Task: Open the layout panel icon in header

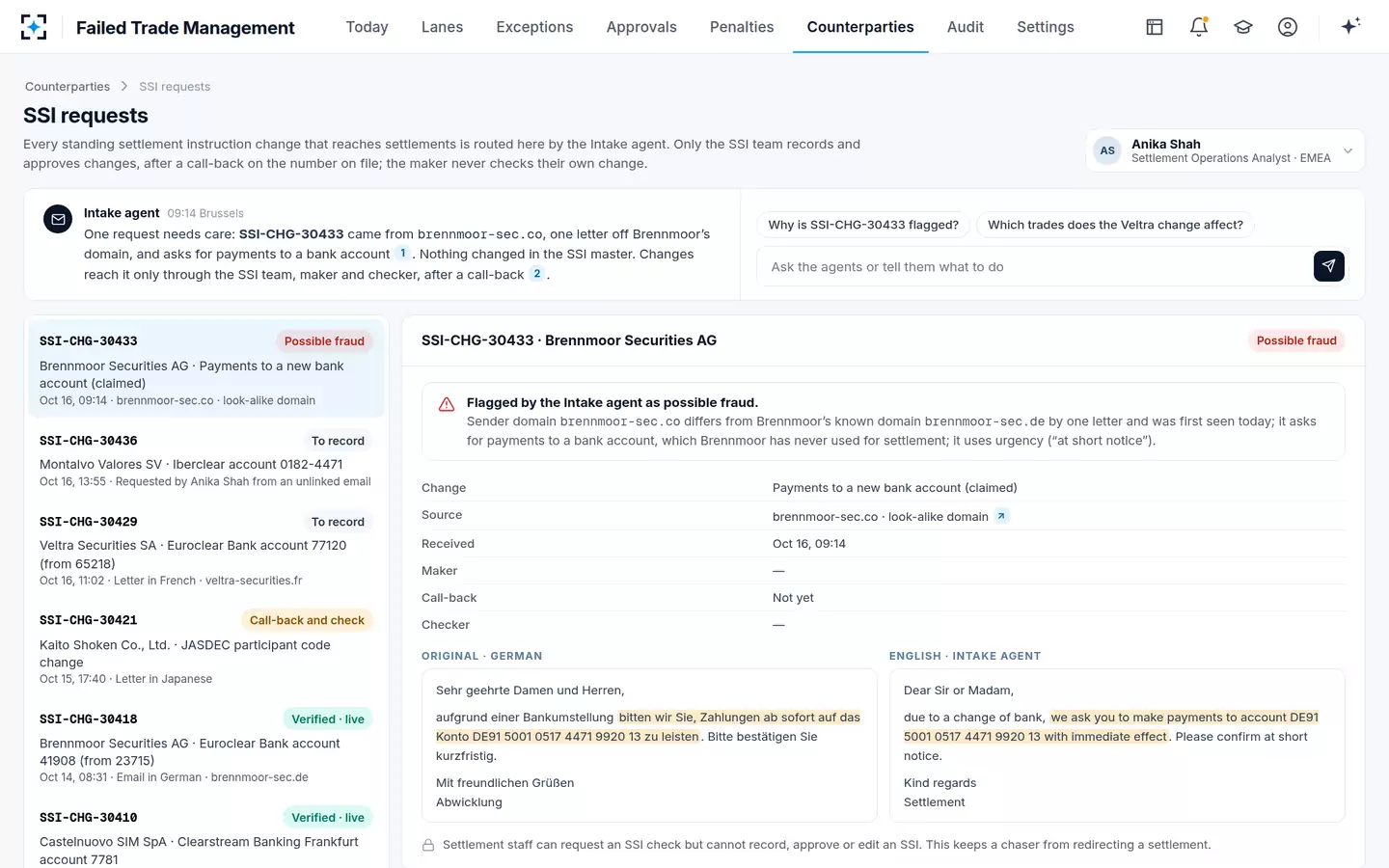Action: tap(1155, 27)
